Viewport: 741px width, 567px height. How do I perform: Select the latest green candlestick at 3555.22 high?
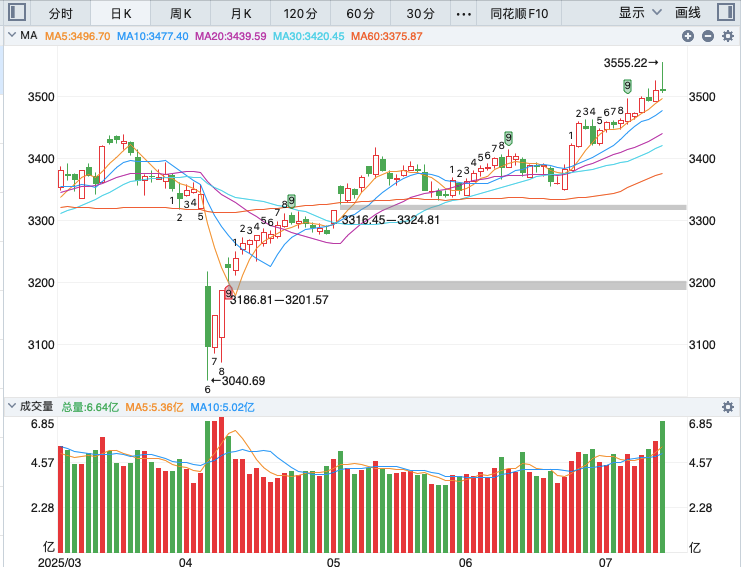[663, 77]
